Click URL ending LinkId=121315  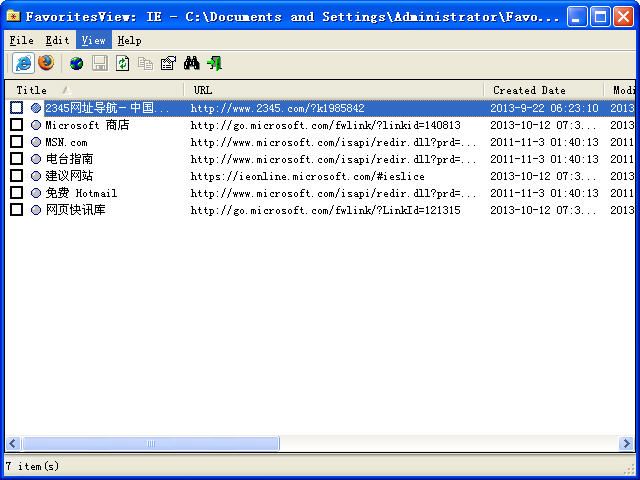tap(326, 210)
